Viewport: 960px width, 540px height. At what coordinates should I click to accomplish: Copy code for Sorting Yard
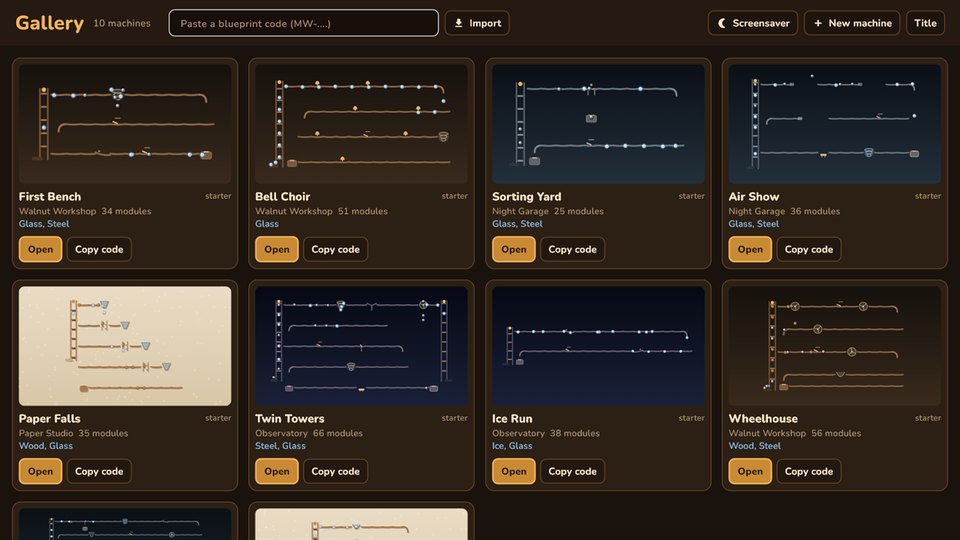tap(572, 249)
